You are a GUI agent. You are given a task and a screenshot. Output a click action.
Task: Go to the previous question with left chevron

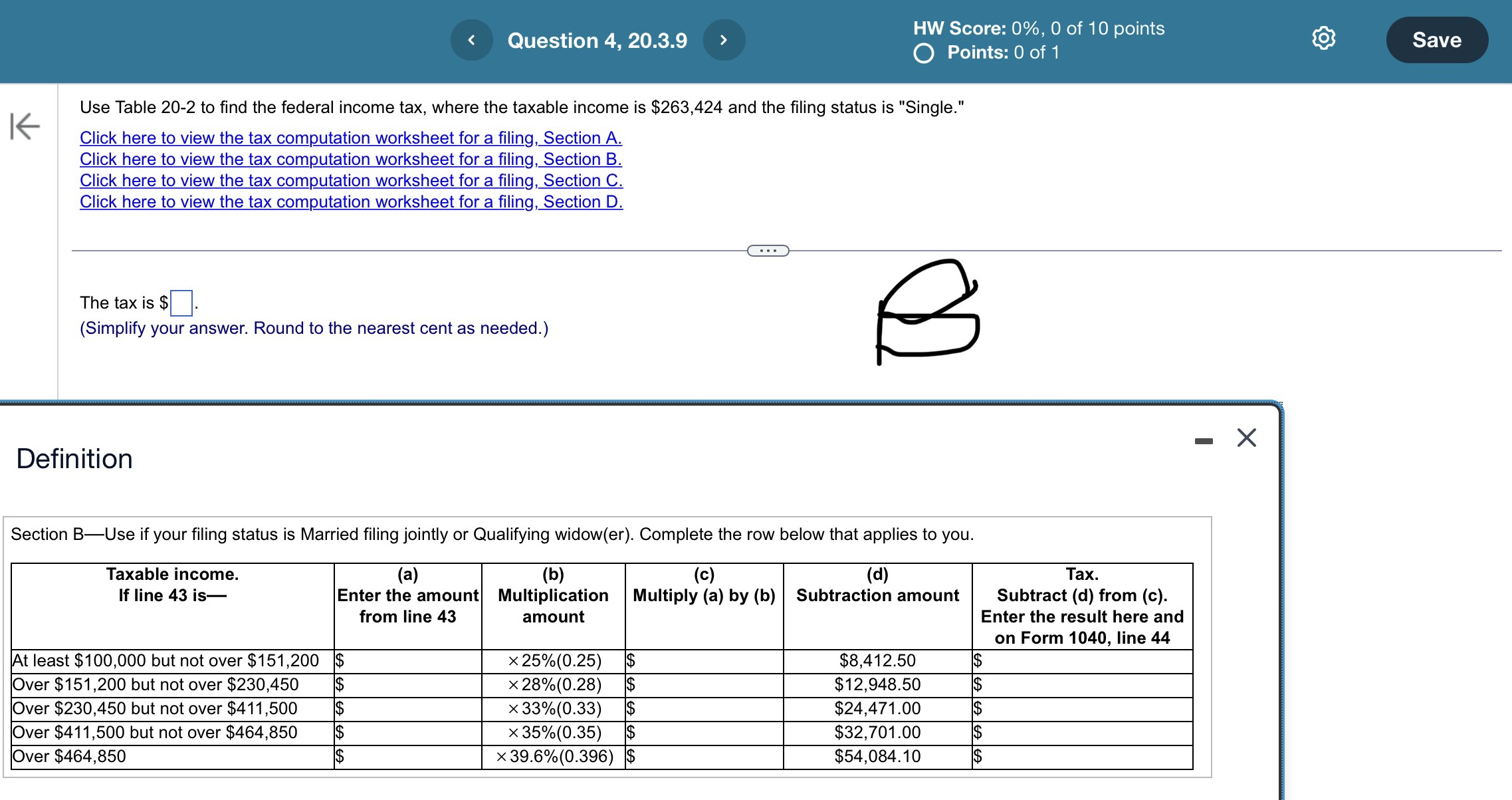point(471,39)
